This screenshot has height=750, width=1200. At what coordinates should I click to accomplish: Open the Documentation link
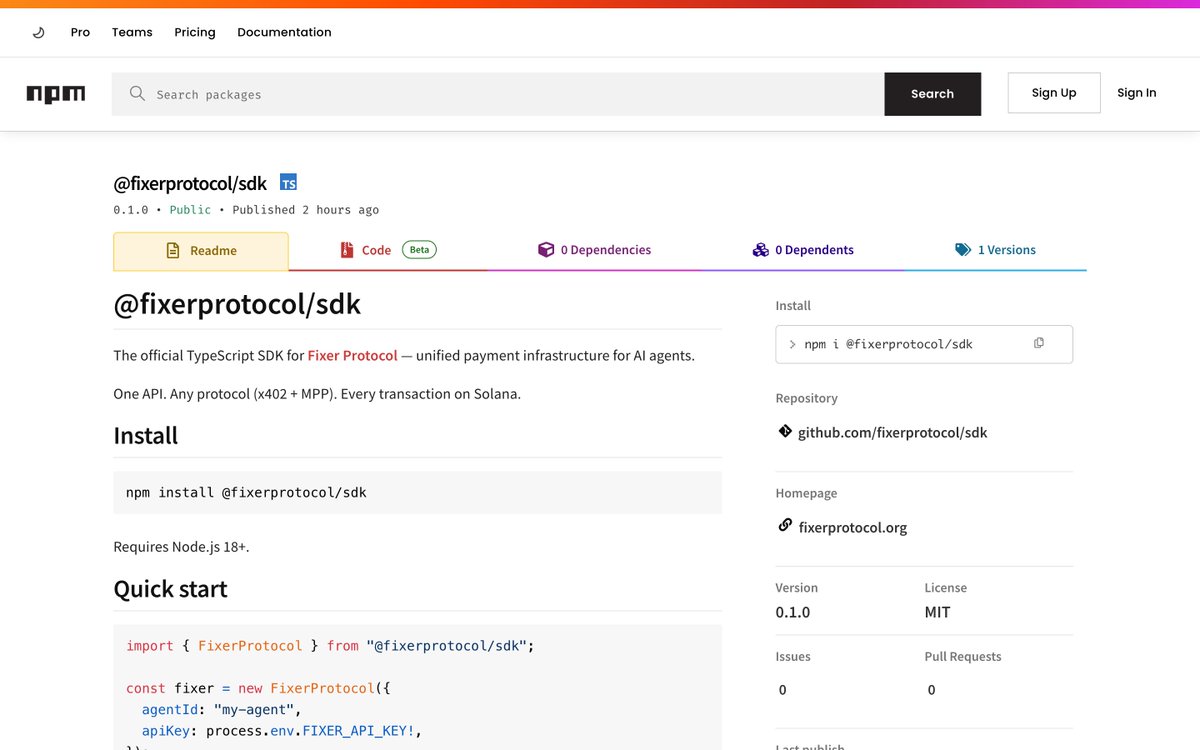click(x=284, y=32)
